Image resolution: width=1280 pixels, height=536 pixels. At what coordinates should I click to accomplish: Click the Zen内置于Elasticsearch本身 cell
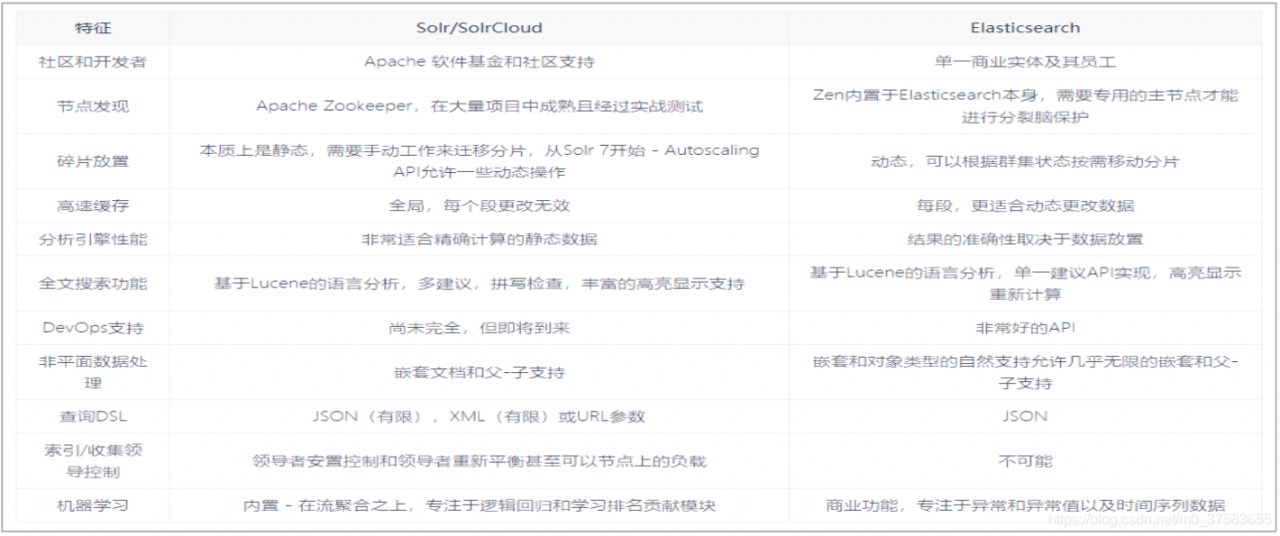(1025, 106)
